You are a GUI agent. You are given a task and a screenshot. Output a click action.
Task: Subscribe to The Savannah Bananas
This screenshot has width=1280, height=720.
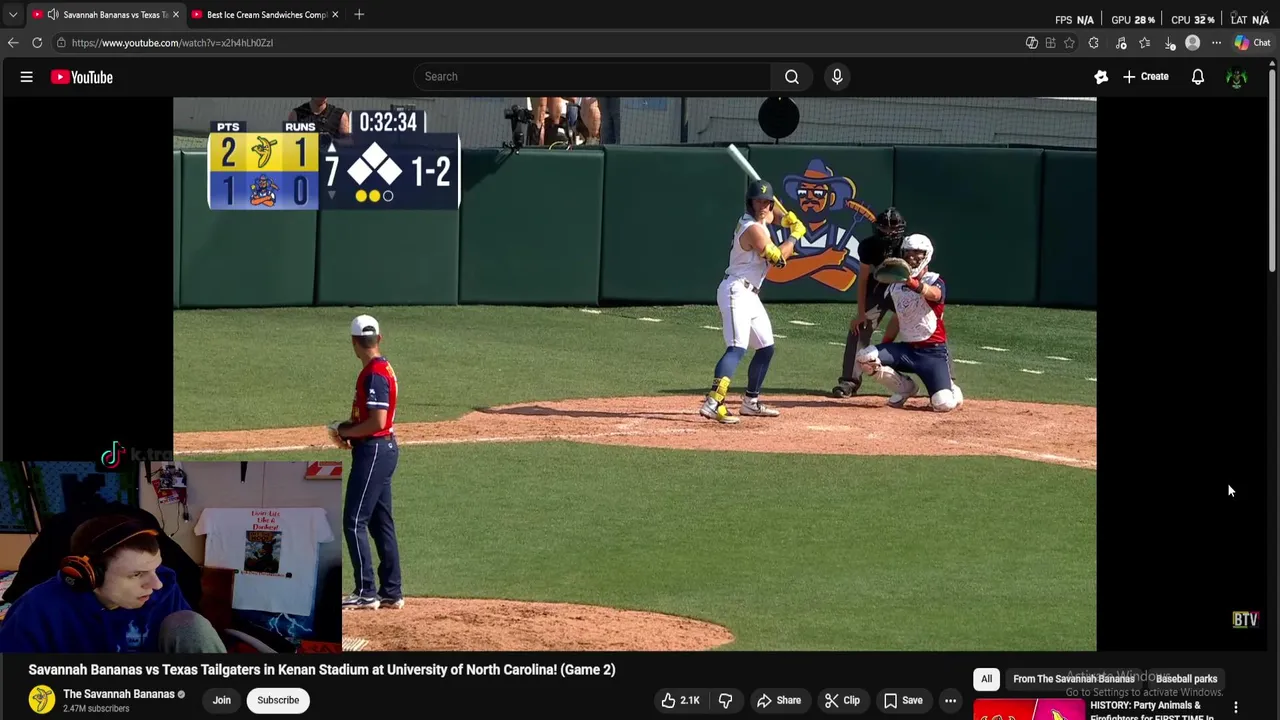(278, 700)
